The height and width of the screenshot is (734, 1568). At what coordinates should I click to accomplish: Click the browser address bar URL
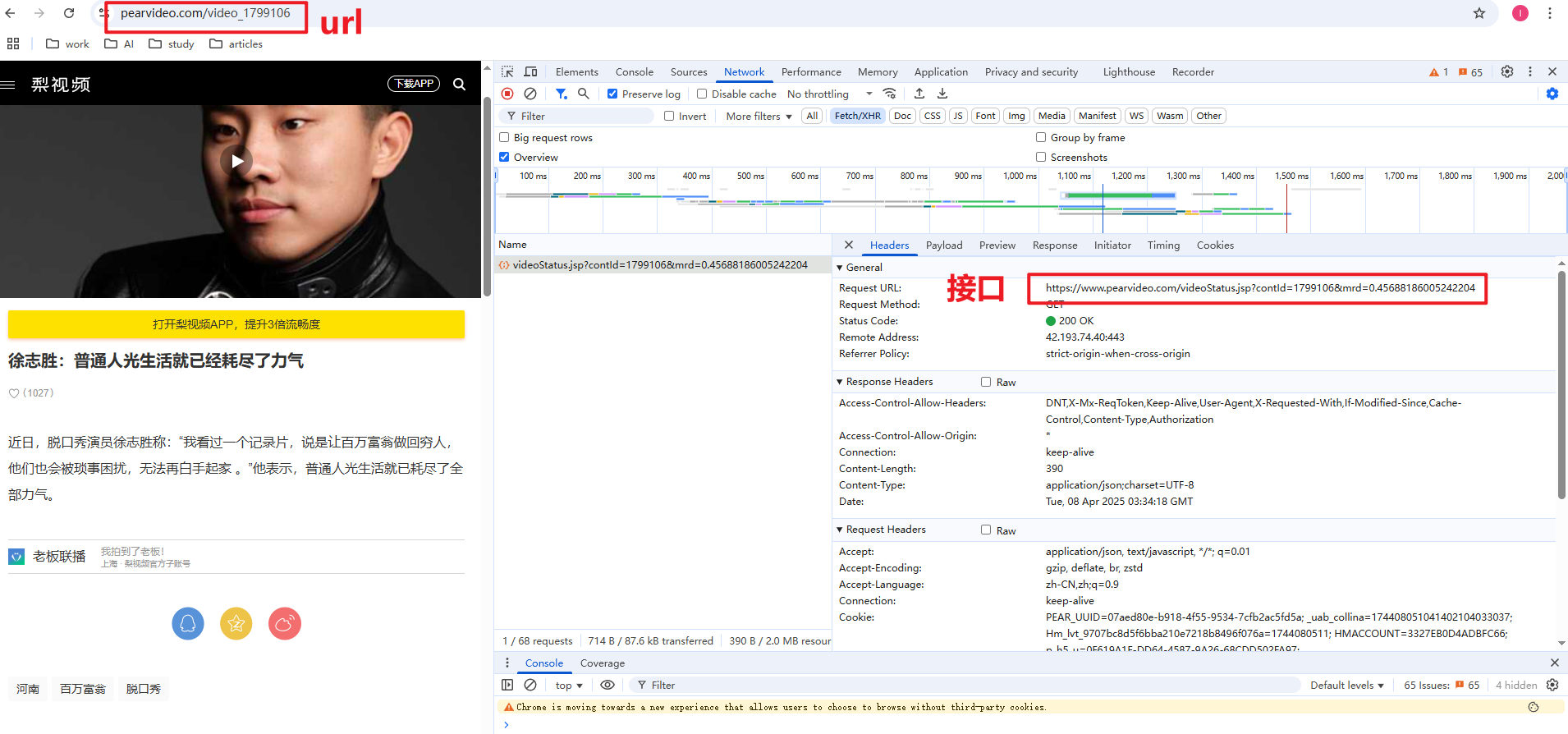coord(205,13)
